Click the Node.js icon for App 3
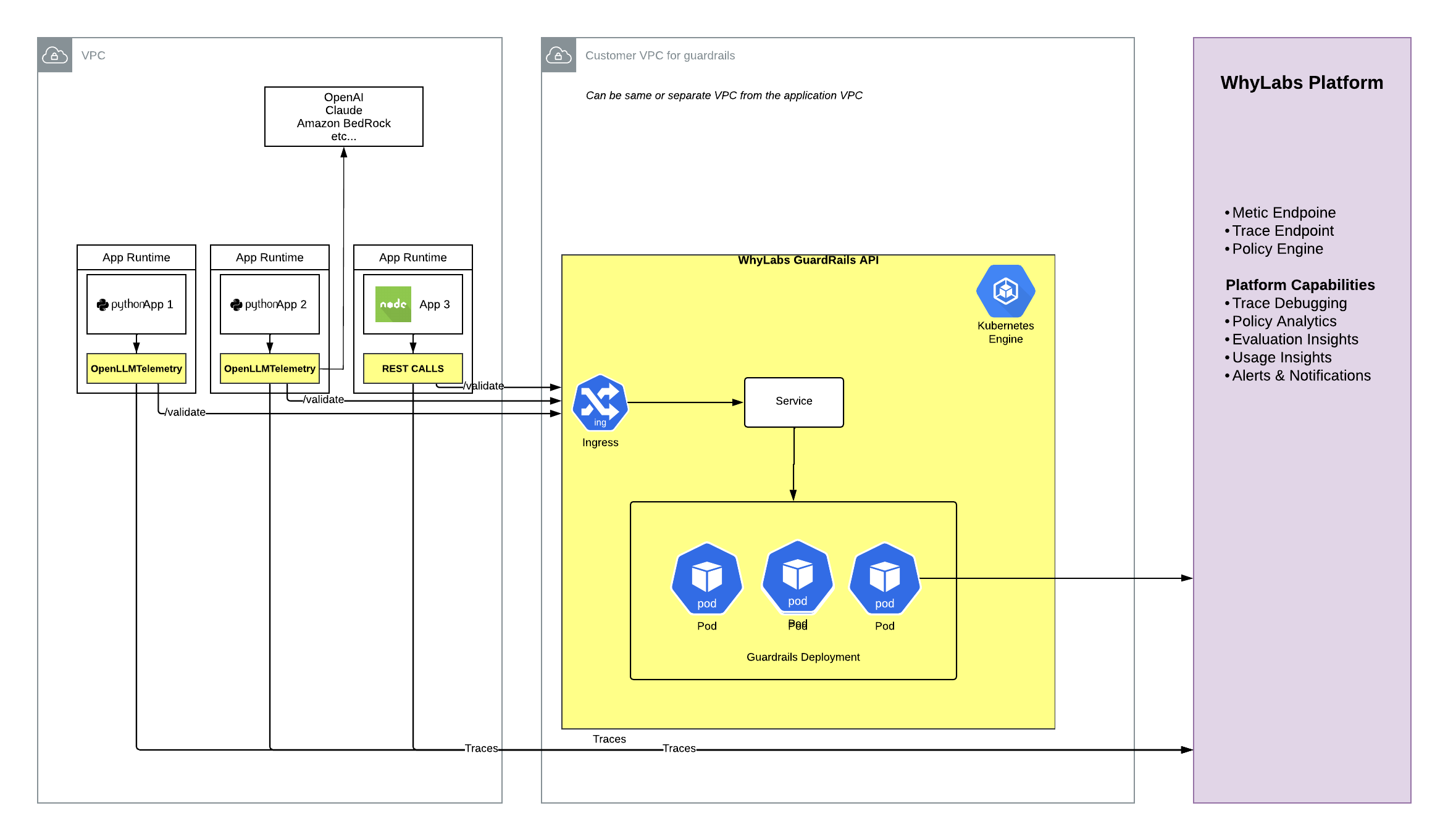Viewport: 1448px width, 840px height. [x=393, y=303]
